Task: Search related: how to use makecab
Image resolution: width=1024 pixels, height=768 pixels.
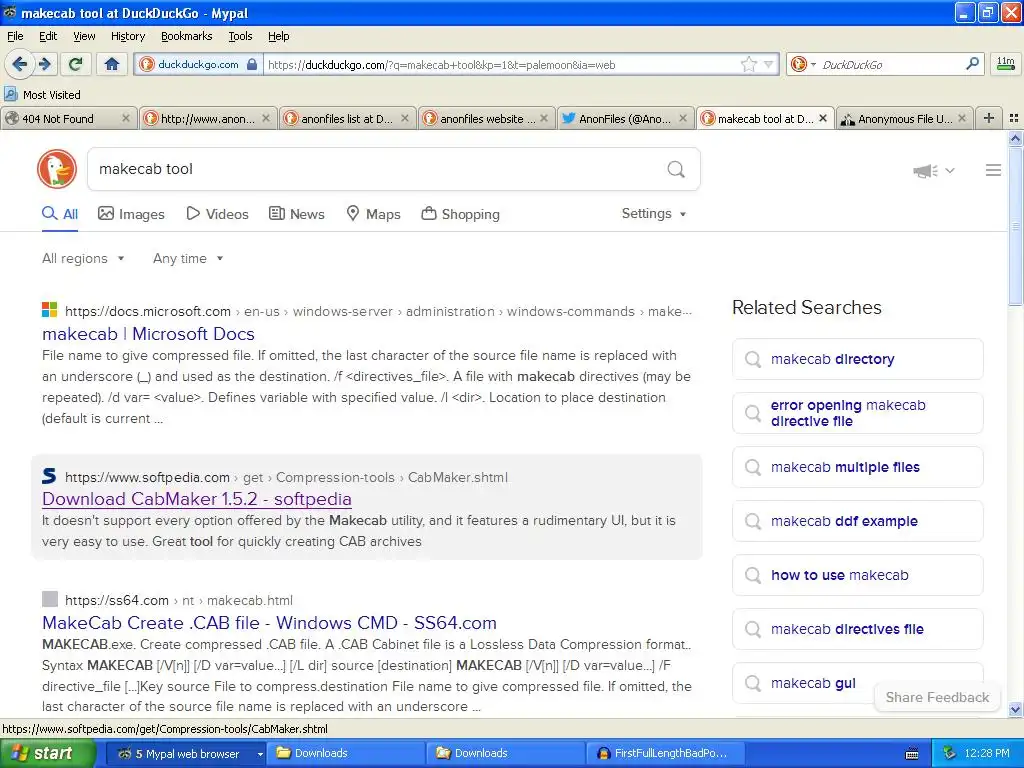Action: click(x=857, y=575)
